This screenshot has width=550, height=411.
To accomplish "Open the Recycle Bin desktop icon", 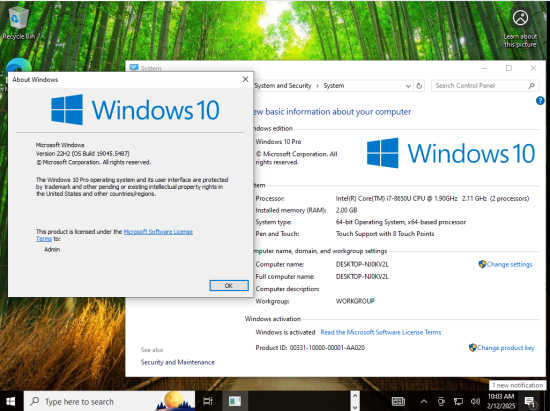I will (x=18, y=23).
